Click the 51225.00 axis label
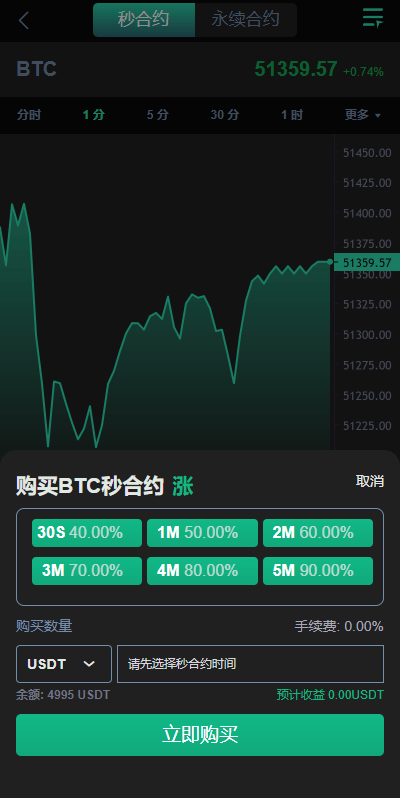Viewport: 400px width, 798px height. coord(367,426)
